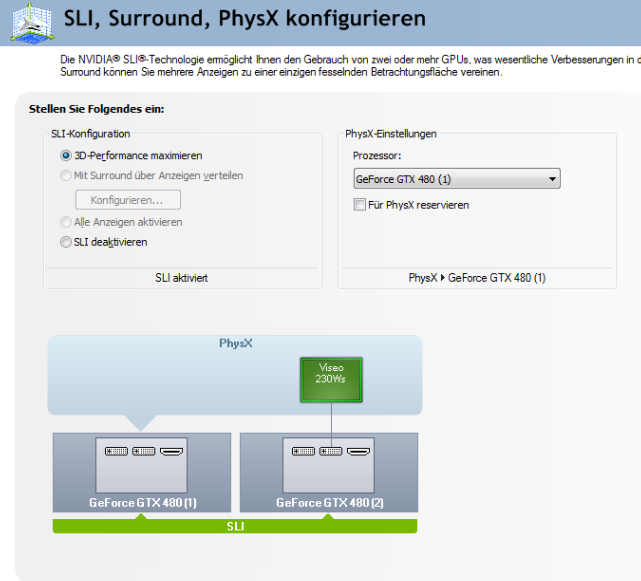The image size is (641, 581).
Task: Click the green SLI bridge bar
Action: tap(235, 526)
